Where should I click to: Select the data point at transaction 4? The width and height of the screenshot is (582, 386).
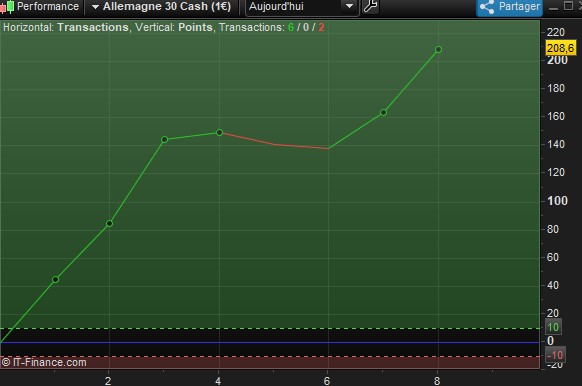tap(219, 132)
